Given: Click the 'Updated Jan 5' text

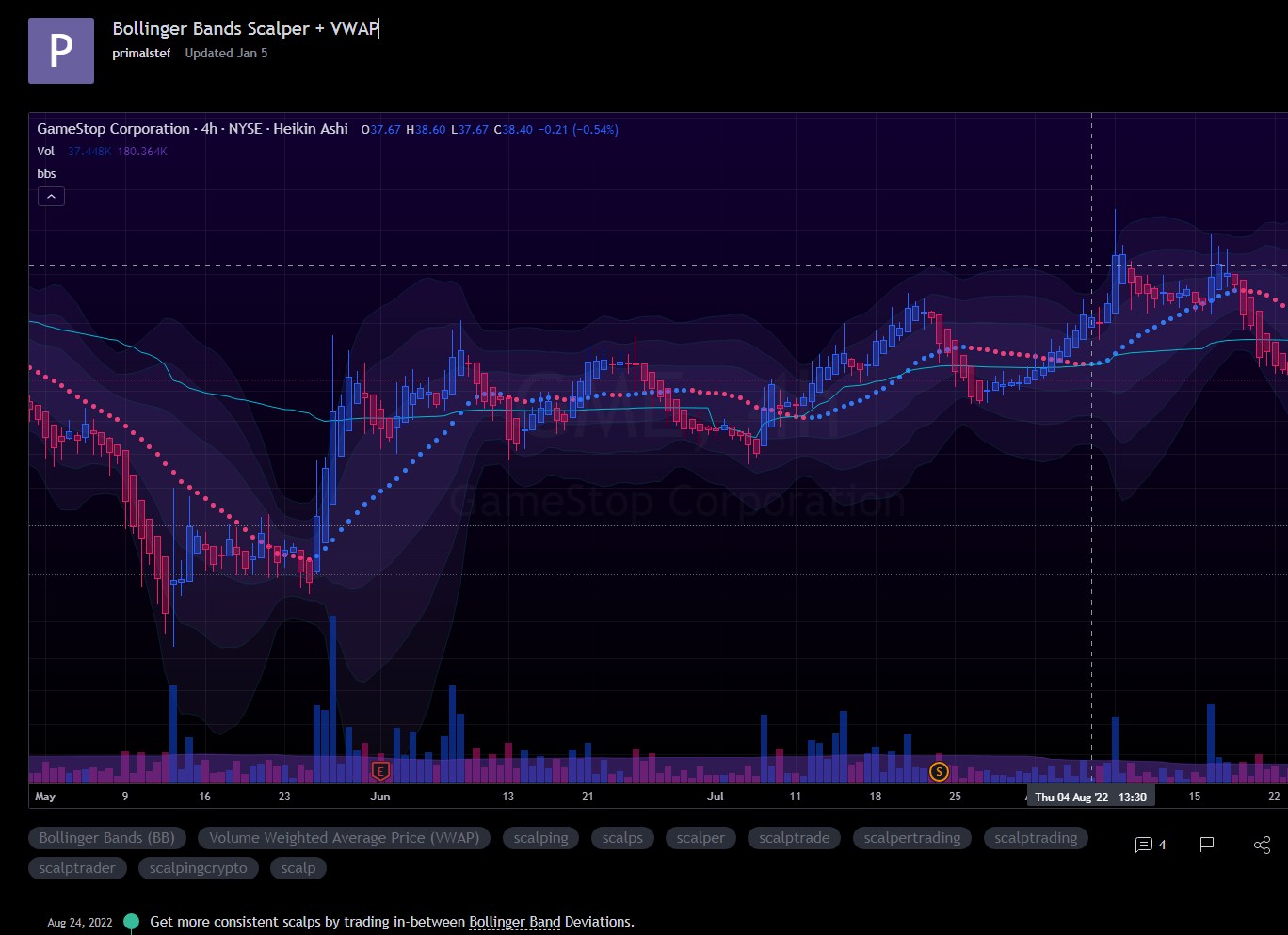Looking at the screenshot, I should coord(226,54).
